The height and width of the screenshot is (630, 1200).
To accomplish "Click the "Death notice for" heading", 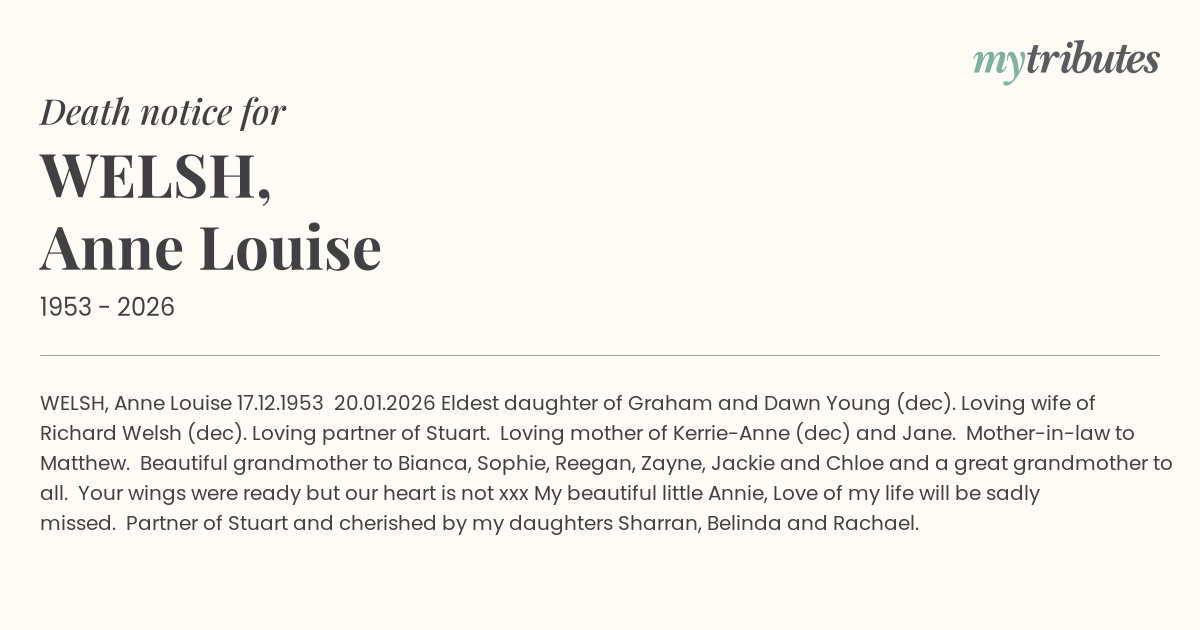I will 163,112.
